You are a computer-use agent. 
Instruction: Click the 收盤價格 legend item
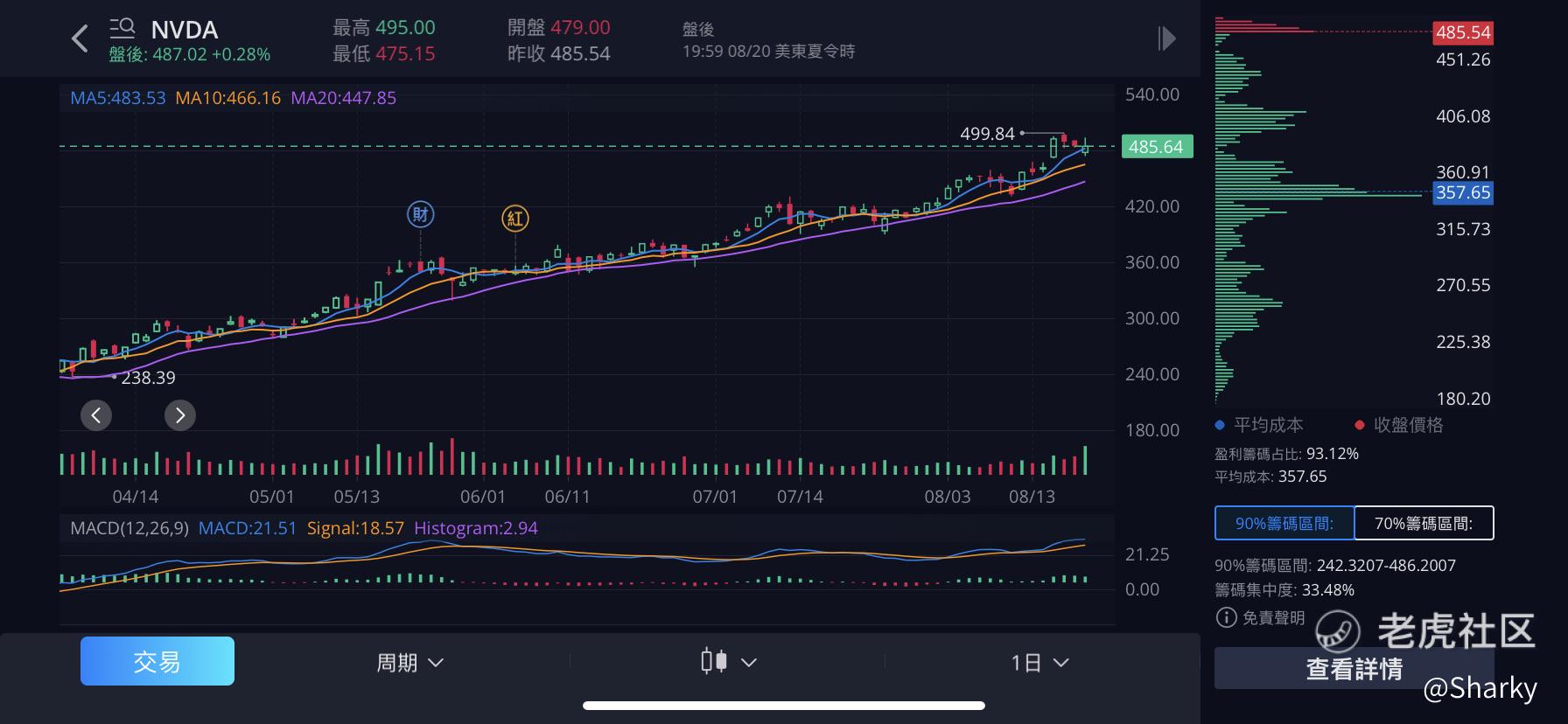[x=1399, y=425]
